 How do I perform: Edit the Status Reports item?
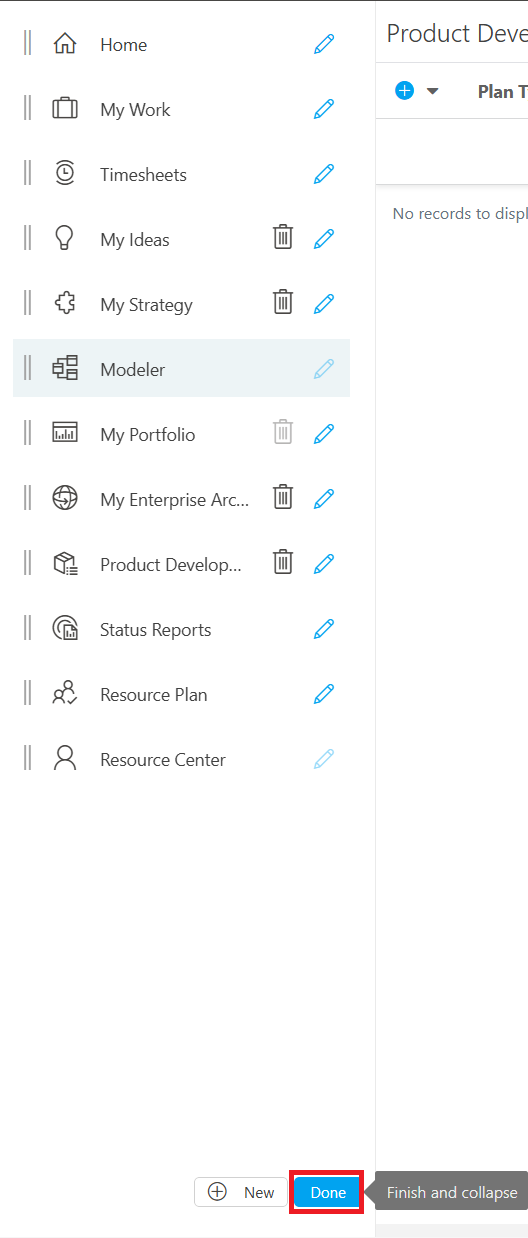point(323,629)
